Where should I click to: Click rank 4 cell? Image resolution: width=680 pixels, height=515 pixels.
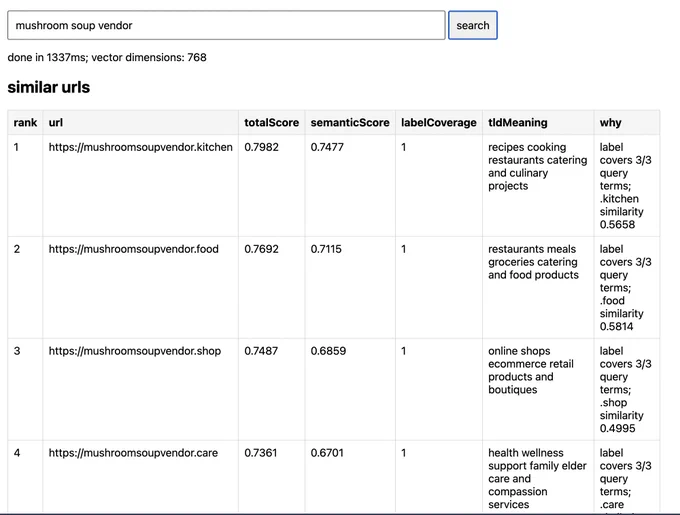tap(25, 477)
